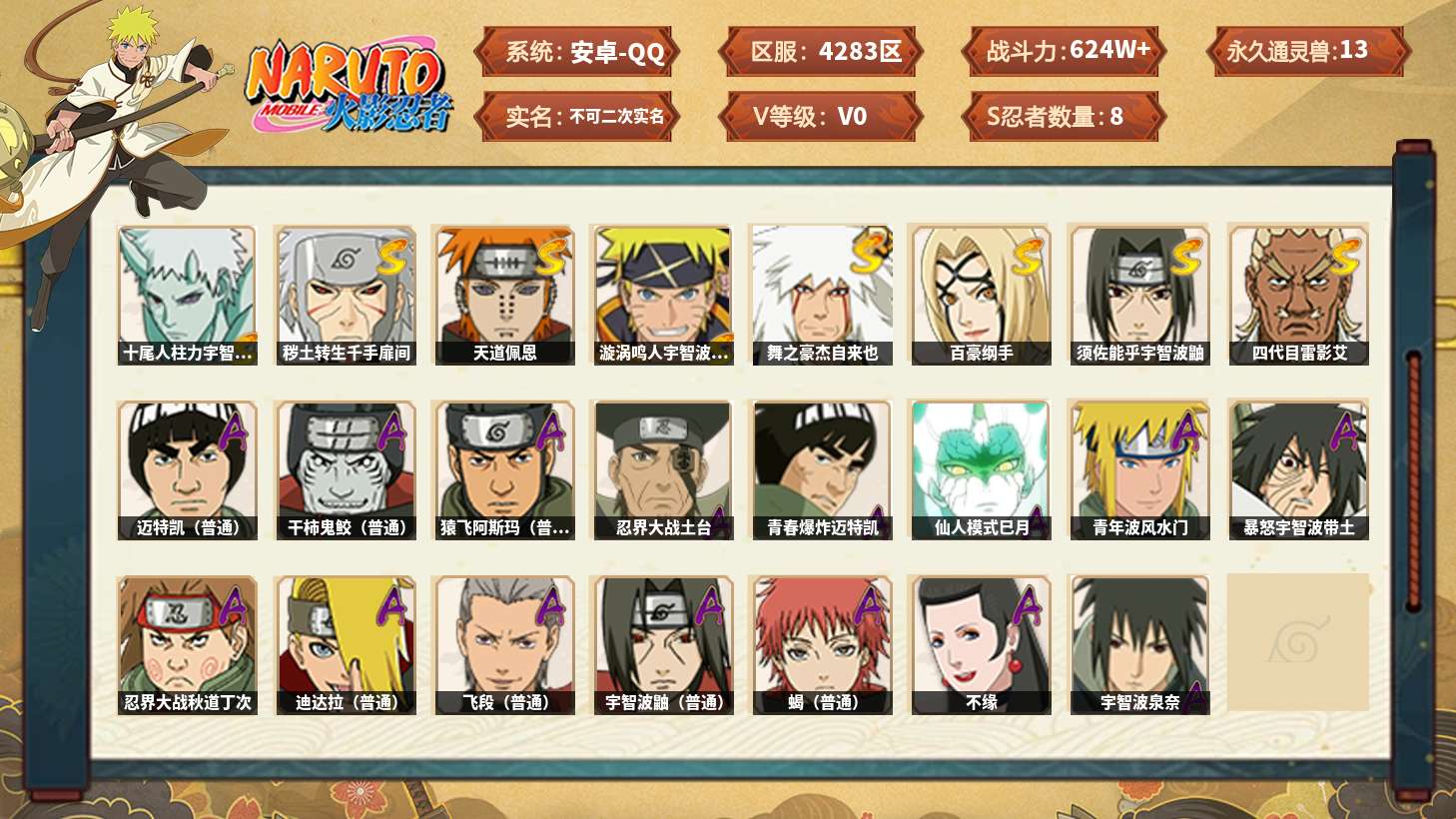Open the 四代目雷影艾 character card
1456x819 pixels.
1298,295
